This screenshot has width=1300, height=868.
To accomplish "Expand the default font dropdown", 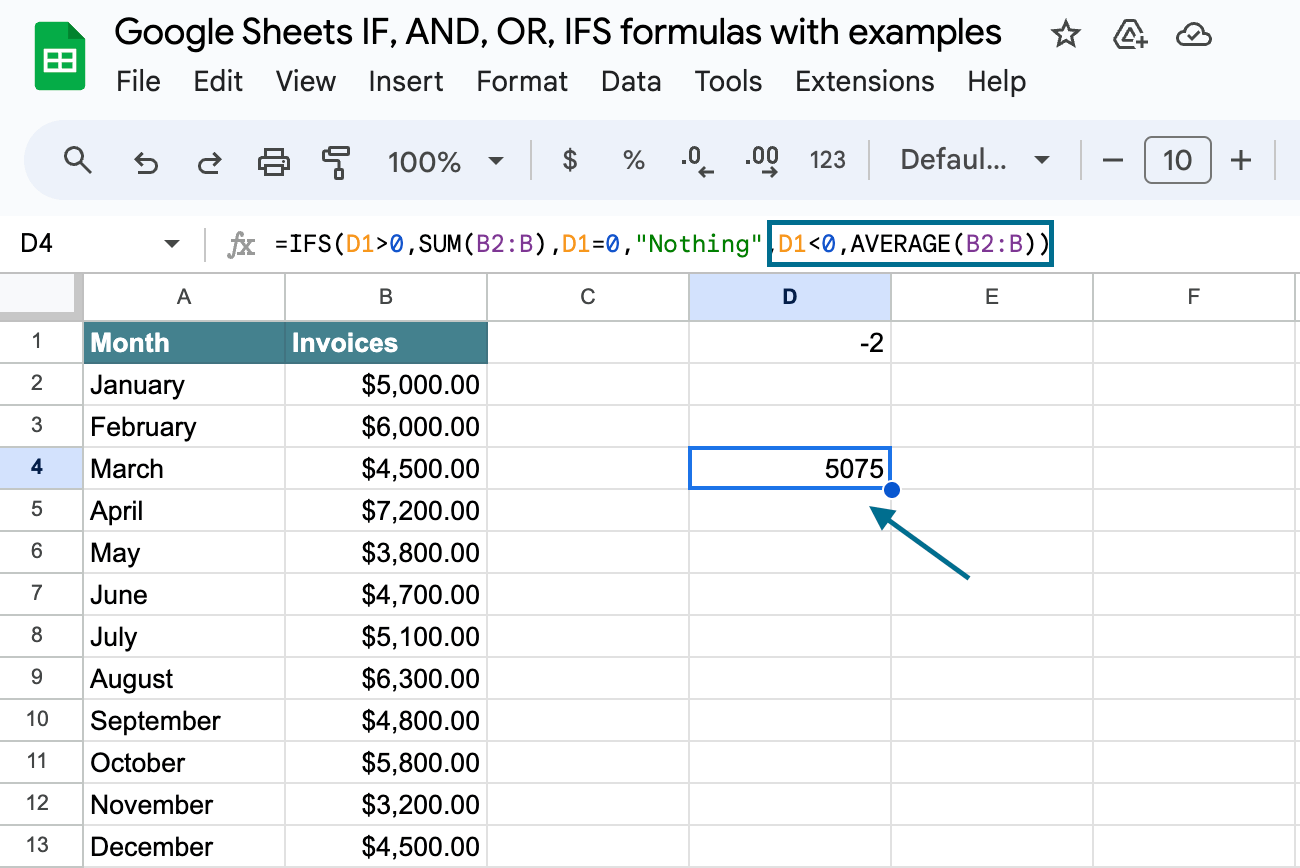I will (975, 160).
